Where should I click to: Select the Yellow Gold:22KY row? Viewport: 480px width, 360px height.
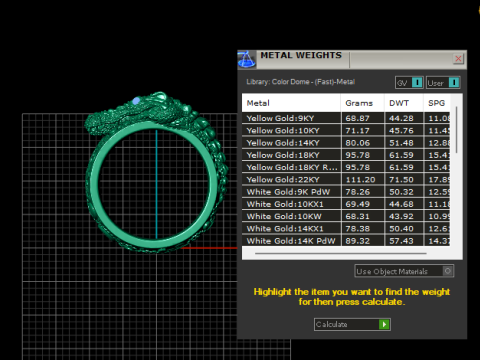[x=346, y=179]
